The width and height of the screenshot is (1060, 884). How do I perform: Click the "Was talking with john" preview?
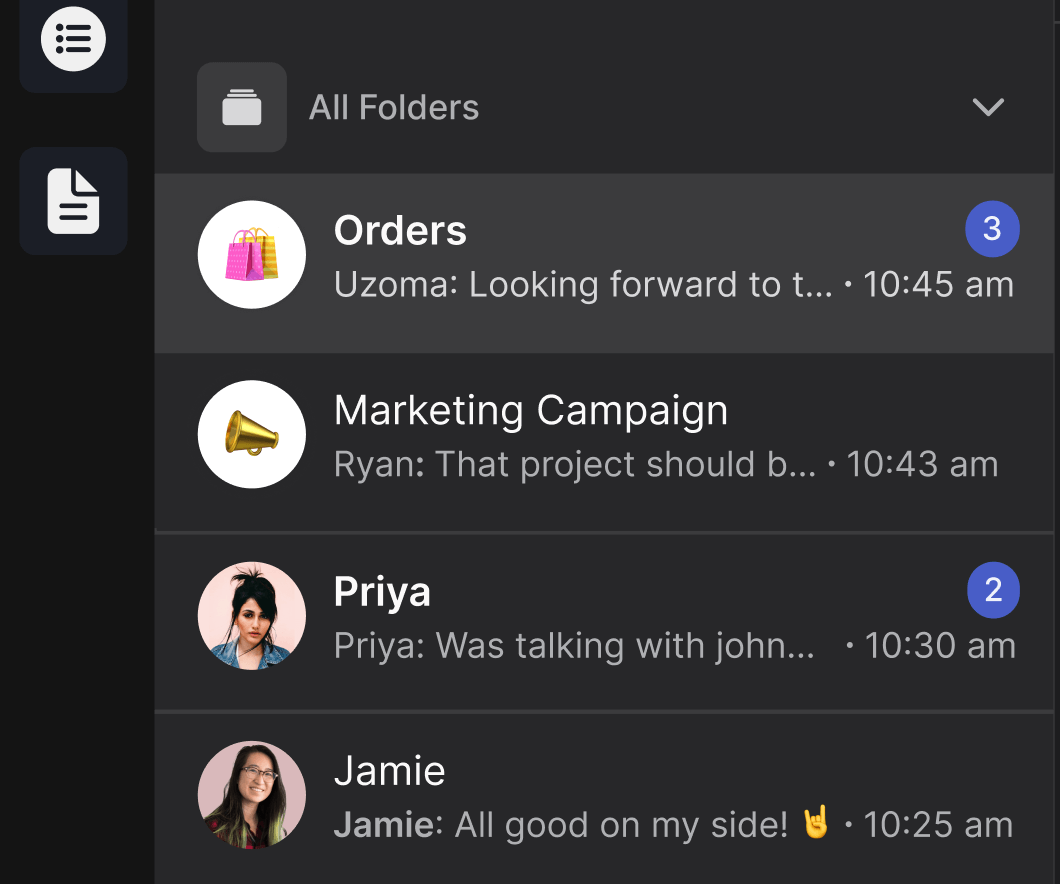[574, 646]
